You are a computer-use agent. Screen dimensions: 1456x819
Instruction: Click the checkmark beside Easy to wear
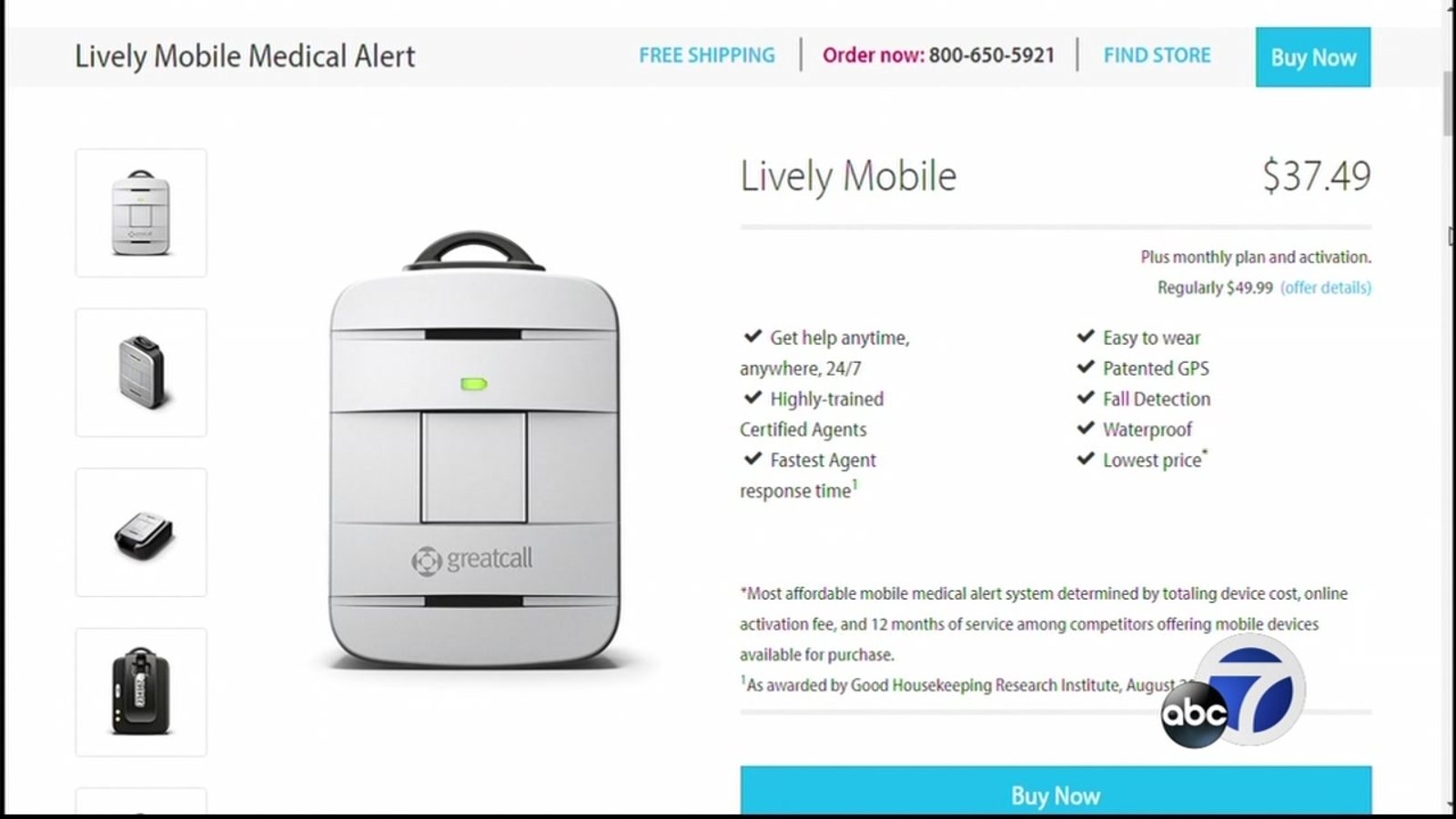click(1086, 336)
